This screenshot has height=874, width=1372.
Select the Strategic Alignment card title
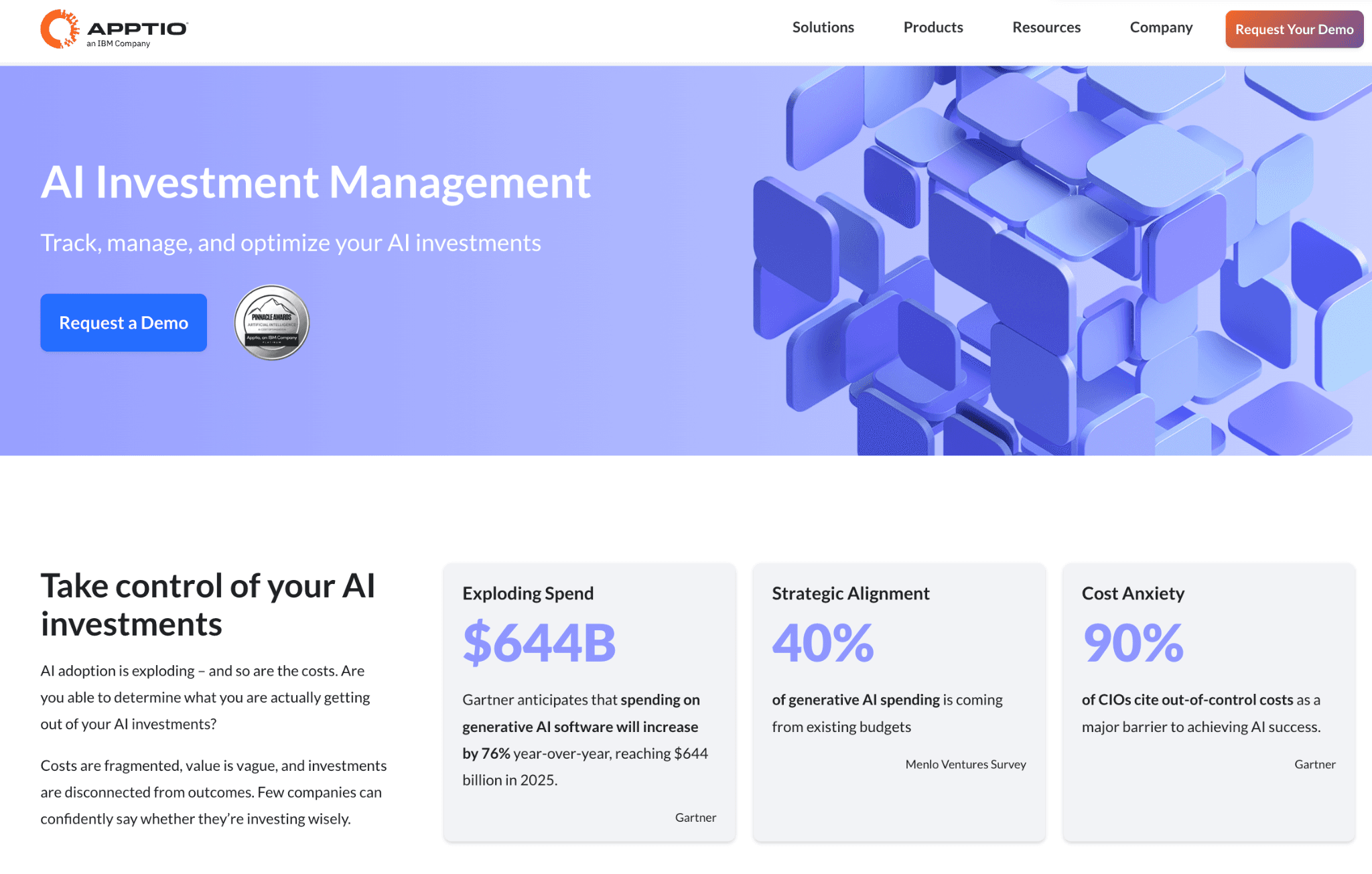coord(850,593)
